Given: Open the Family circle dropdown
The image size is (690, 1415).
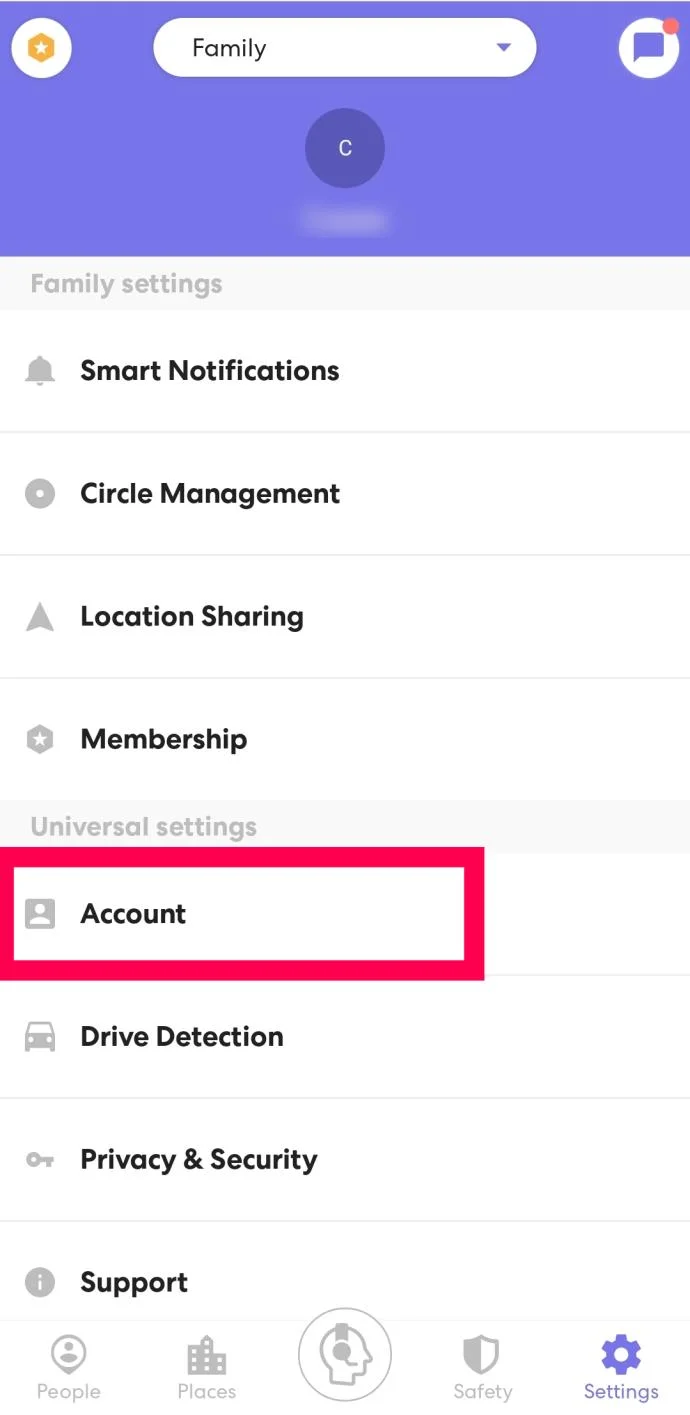Looking at the screenshot, I should pyautogui.click(x=345, y=47).
